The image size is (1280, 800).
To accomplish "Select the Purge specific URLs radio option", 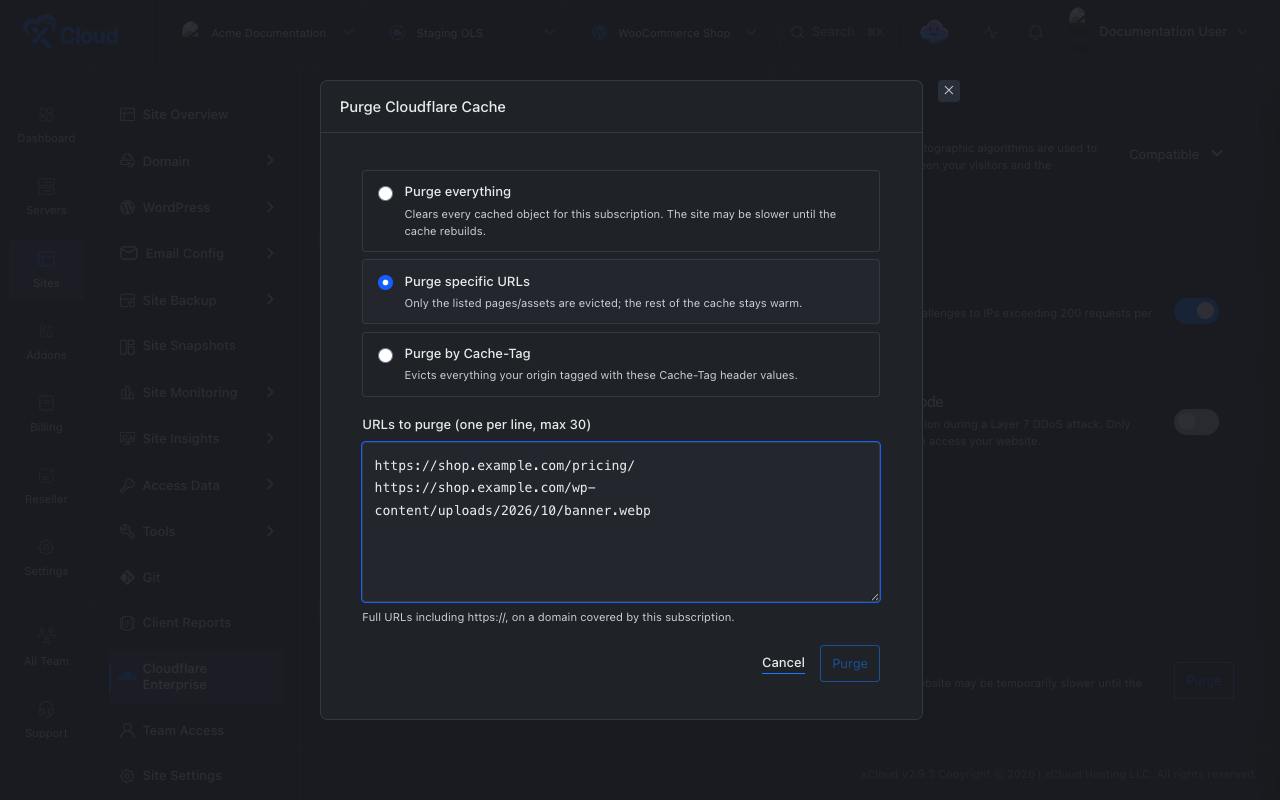I will tap(385, 283).
